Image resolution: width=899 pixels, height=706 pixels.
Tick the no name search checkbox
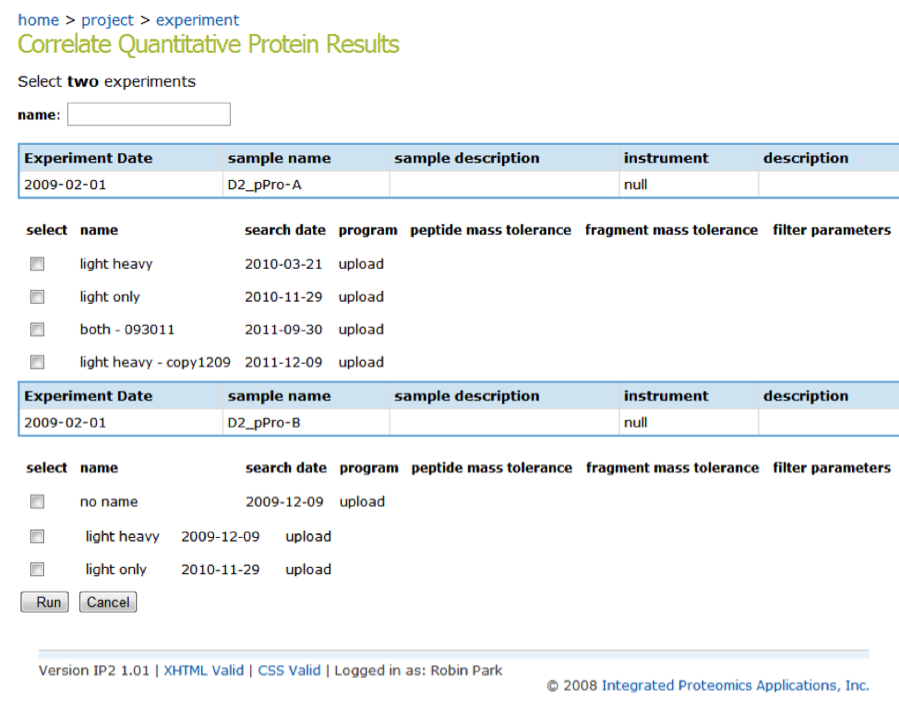(x=37, y=502)
